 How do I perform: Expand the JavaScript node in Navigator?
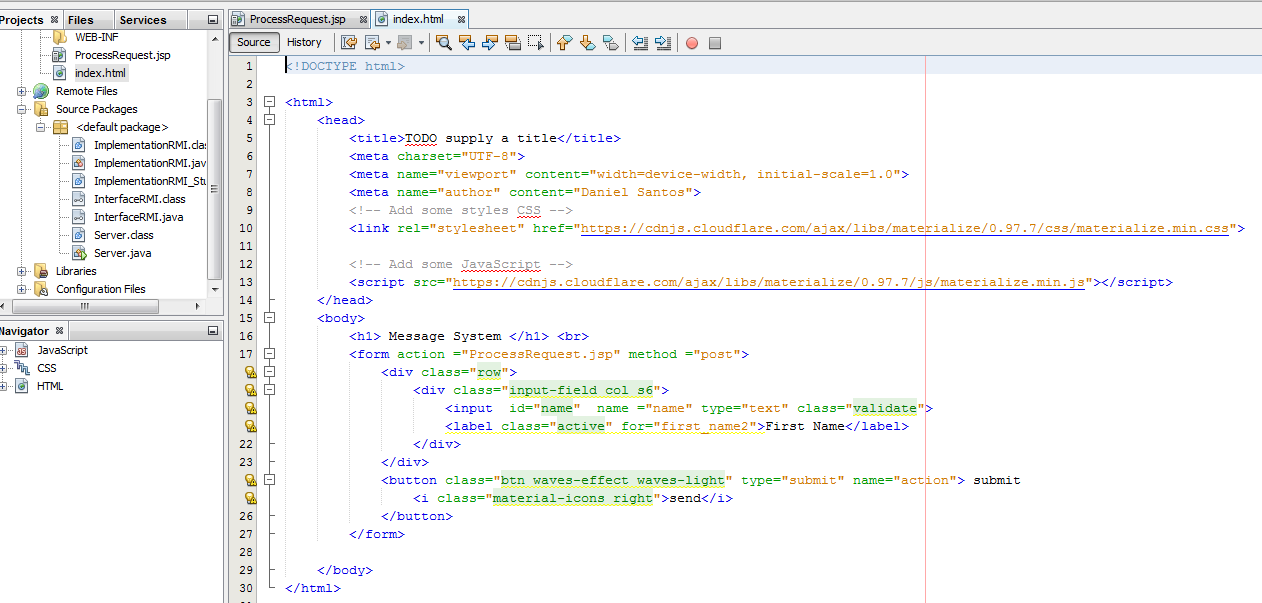[x=4, y=350]
